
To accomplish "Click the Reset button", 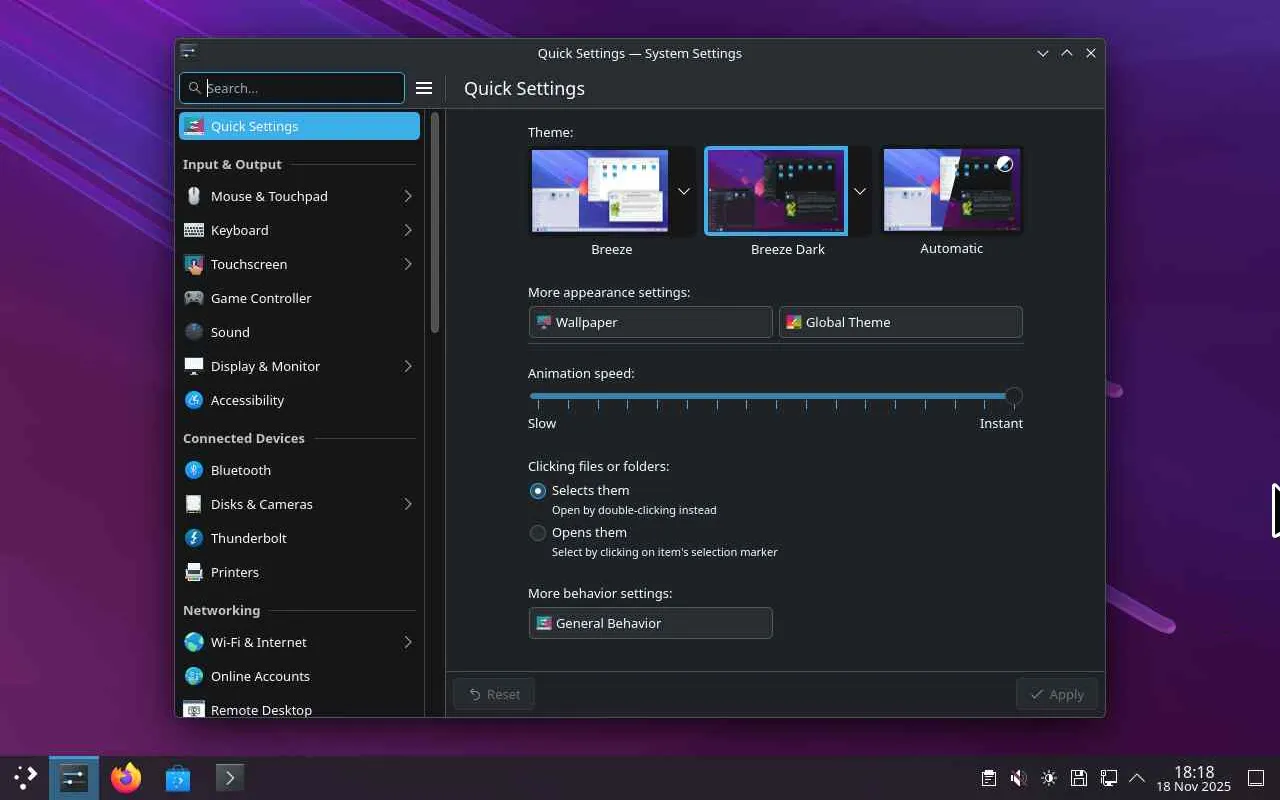I will click(x=494, y=694).
